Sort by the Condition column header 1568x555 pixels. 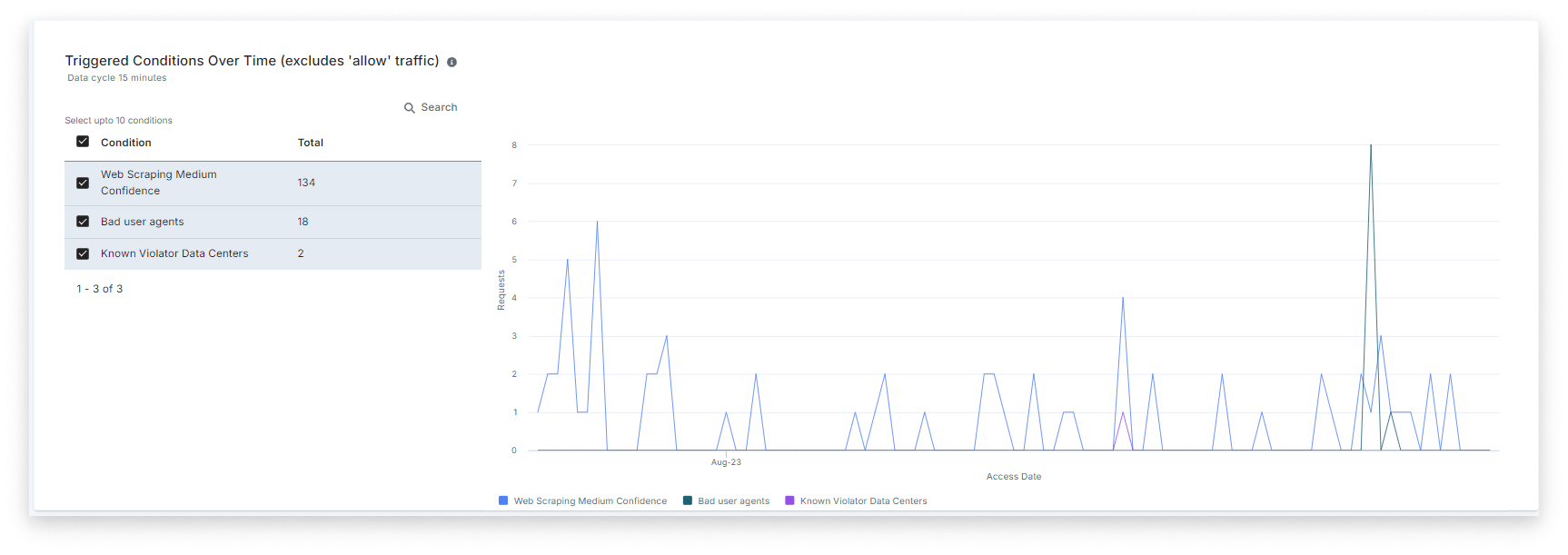click(x=125, y=143)
